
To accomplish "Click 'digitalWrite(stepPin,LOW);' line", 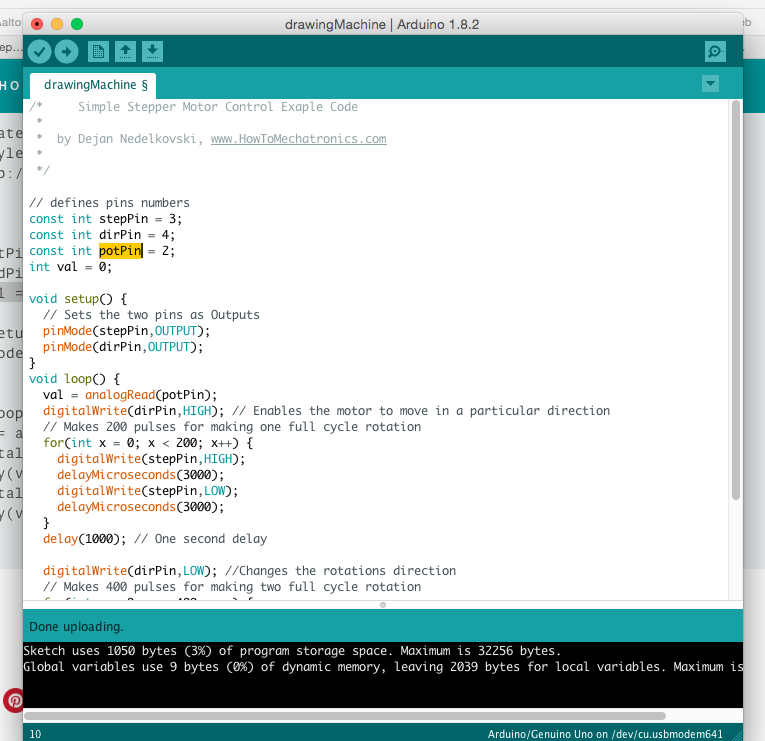I will [148, 491].
